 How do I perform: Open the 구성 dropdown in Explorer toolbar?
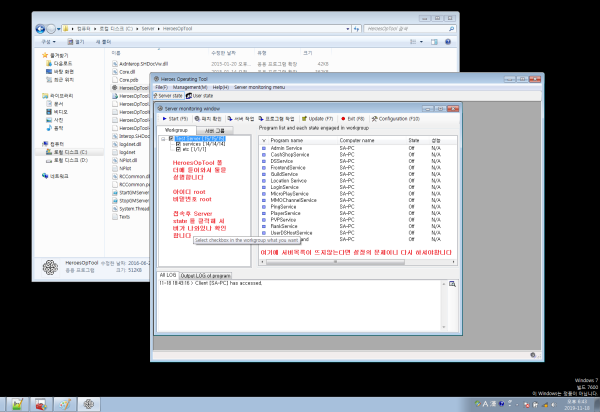pyautogui.click(x=49, y=42)
